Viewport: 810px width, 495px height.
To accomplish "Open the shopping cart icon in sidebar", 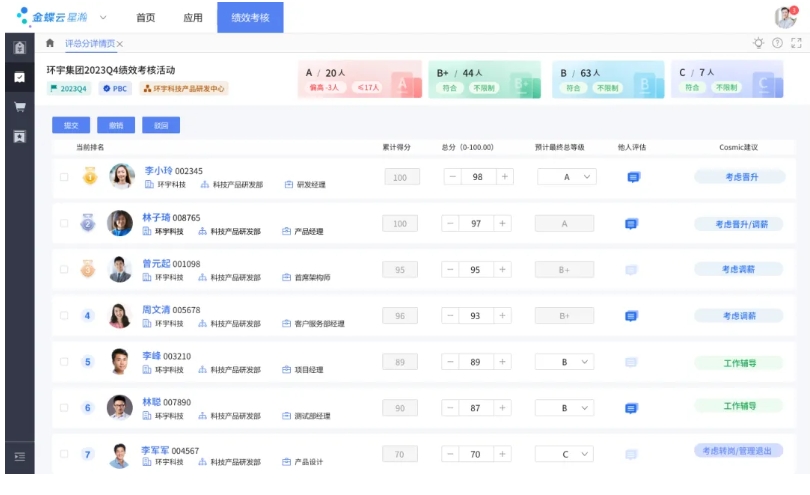I will point(20,107).
